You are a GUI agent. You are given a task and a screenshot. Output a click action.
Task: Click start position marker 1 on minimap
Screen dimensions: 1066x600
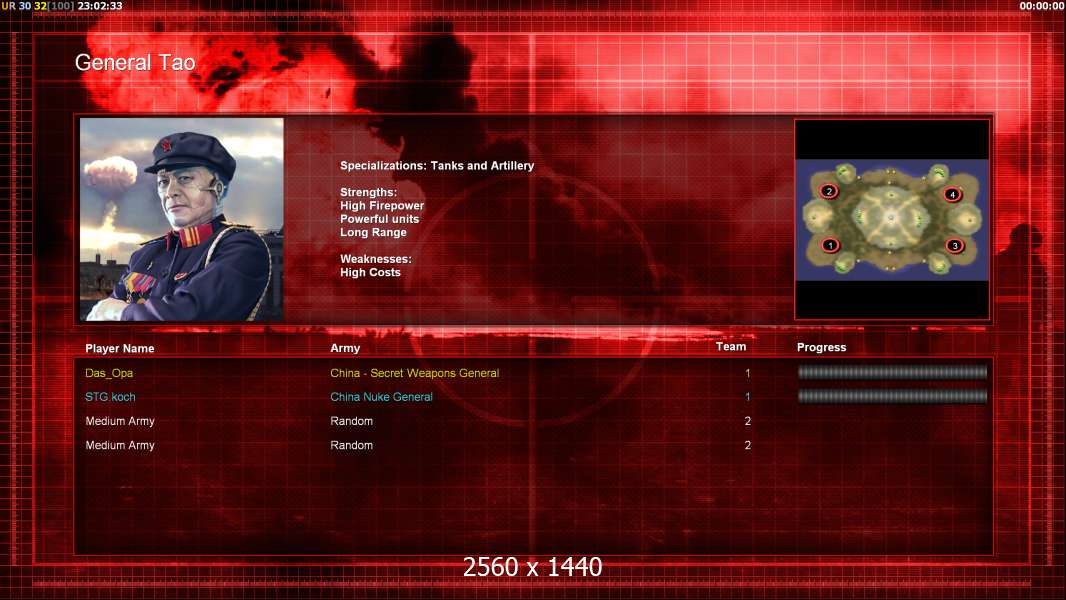[830, 245]
